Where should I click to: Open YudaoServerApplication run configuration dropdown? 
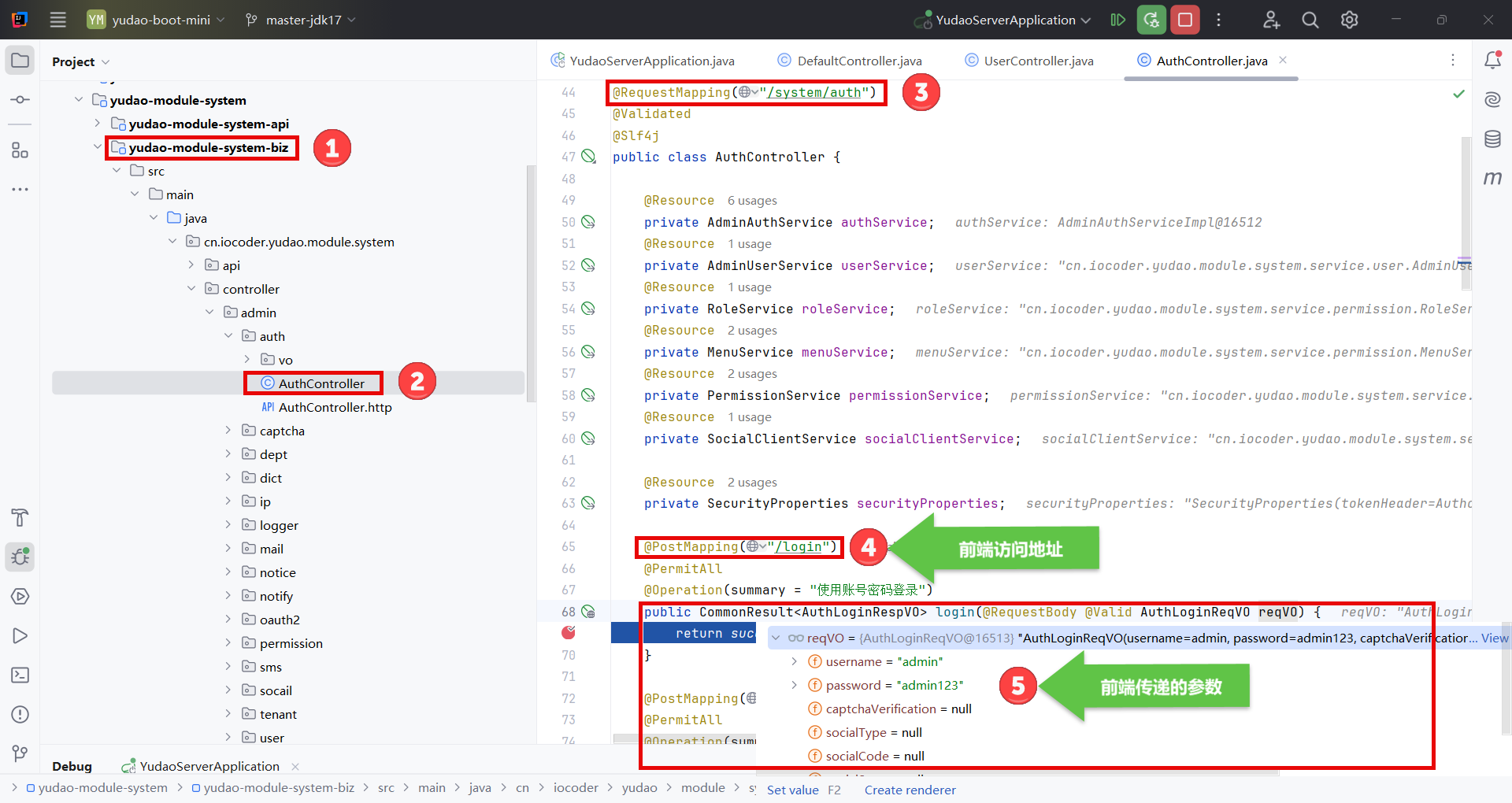[1002, 20]
